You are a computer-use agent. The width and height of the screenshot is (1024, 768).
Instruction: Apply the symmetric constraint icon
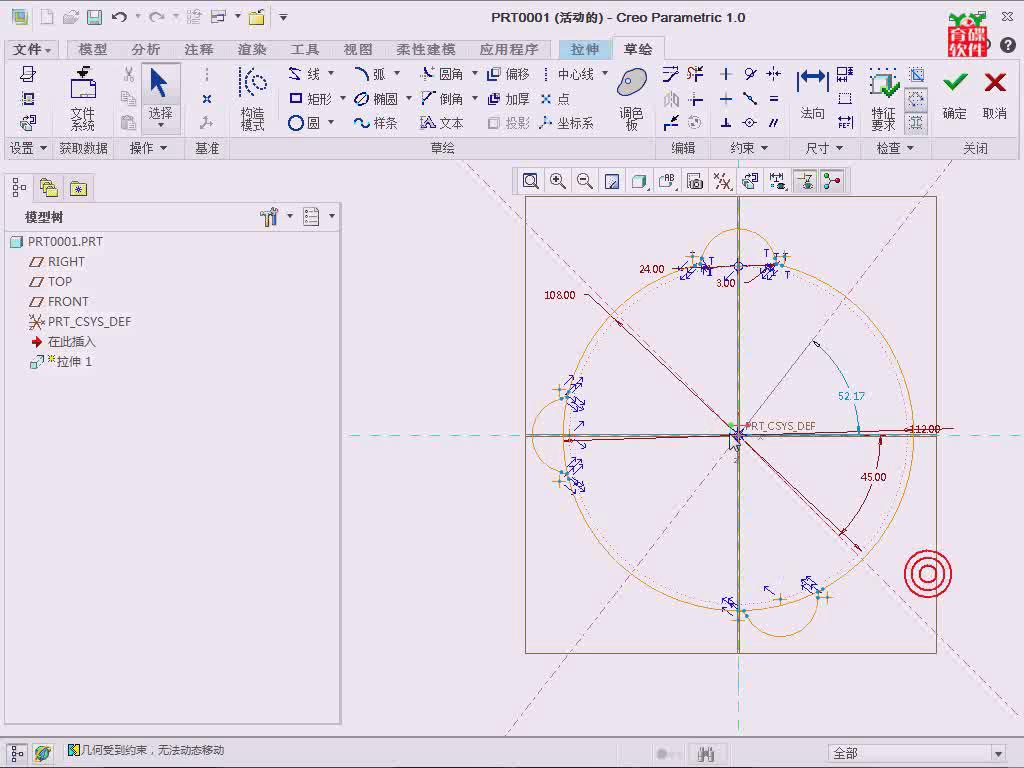[774, 74]
